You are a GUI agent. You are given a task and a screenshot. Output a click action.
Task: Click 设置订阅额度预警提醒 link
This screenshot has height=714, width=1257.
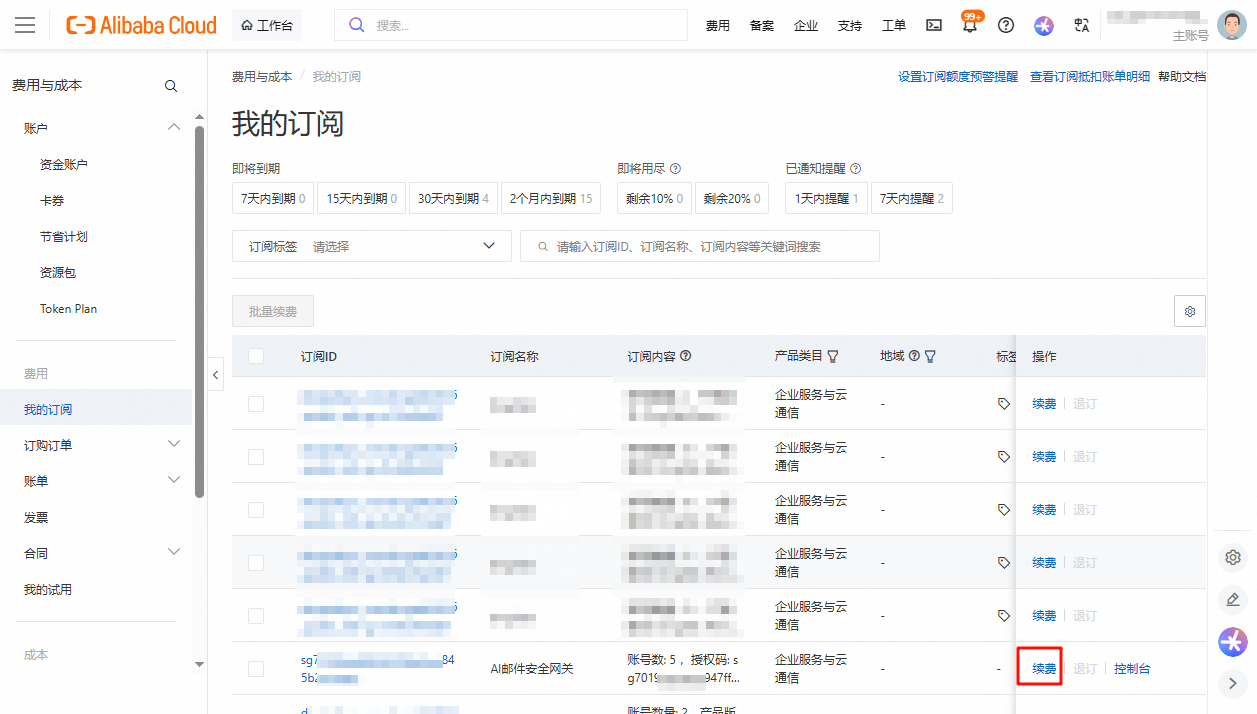click(958, 77)
